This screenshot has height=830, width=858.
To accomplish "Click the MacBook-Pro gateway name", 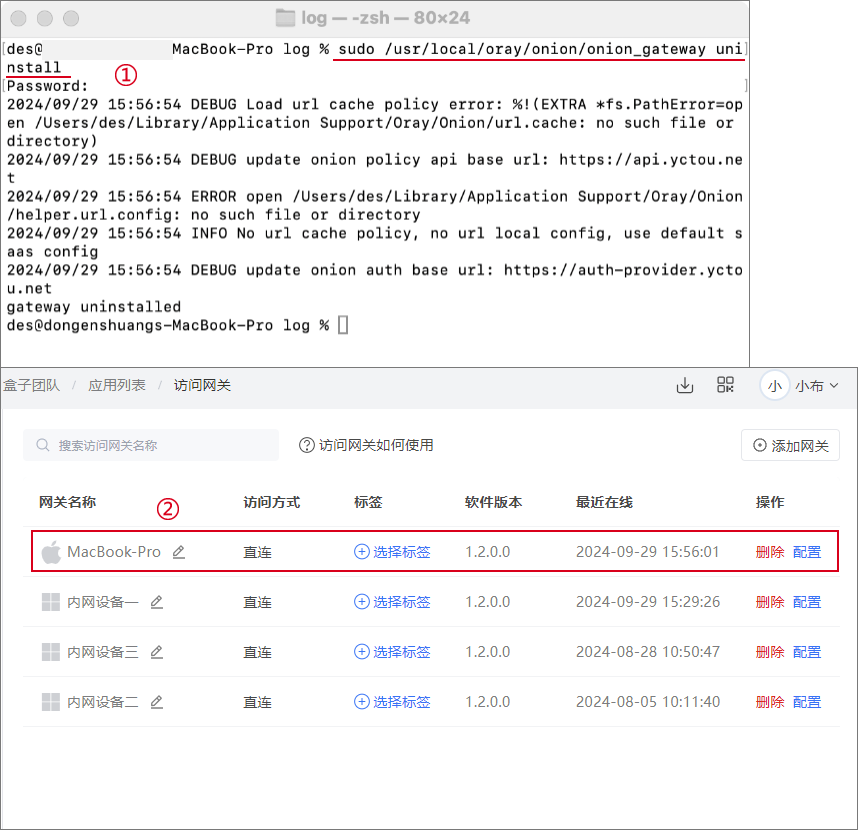I will pyautogui.click(x=114, y=552).
